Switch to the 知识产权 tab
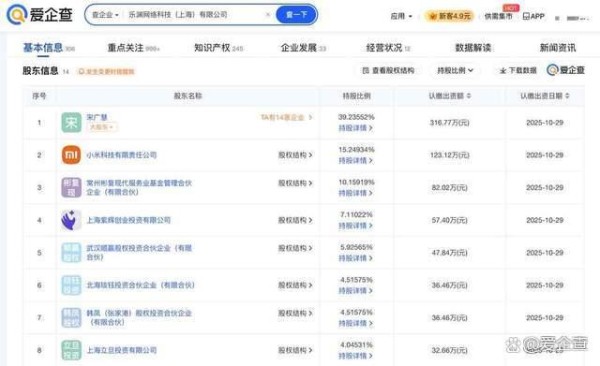 click(x=218, y=48)
